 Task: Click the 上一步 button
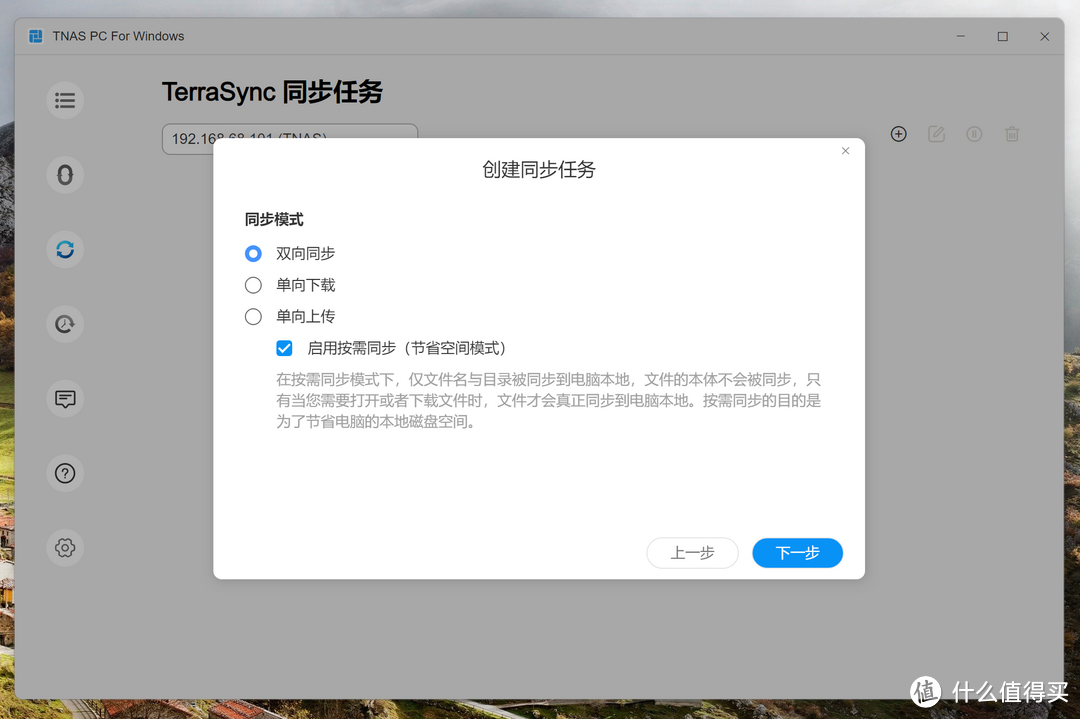692,553
